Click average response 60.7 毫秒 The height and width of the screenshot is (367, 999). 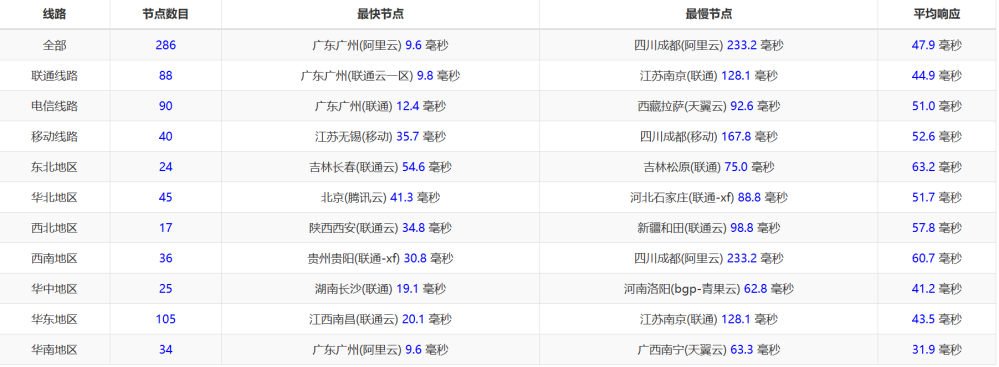tap(937, 258)
